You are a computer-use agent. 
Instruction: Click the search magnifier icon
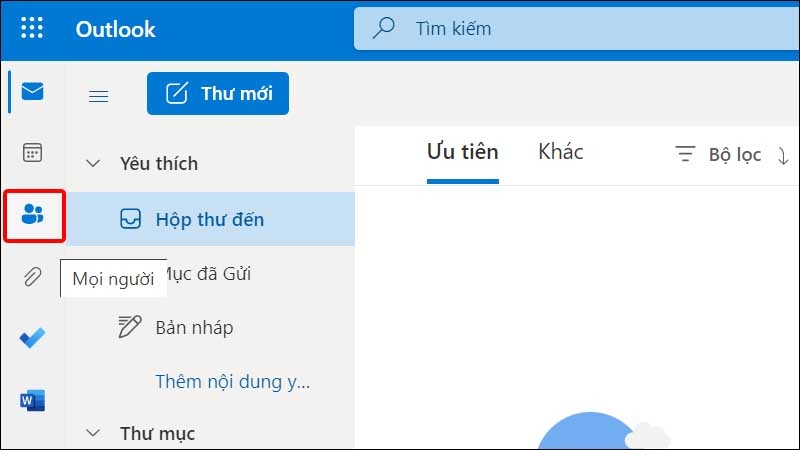[384, 28]
